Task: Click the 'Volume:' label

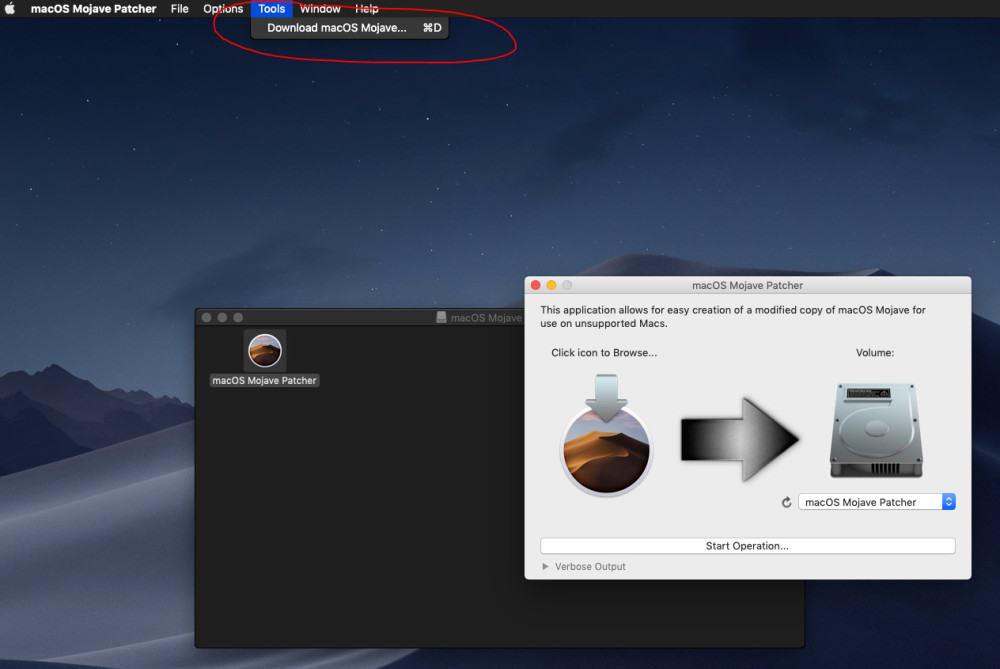Action: 874,353
